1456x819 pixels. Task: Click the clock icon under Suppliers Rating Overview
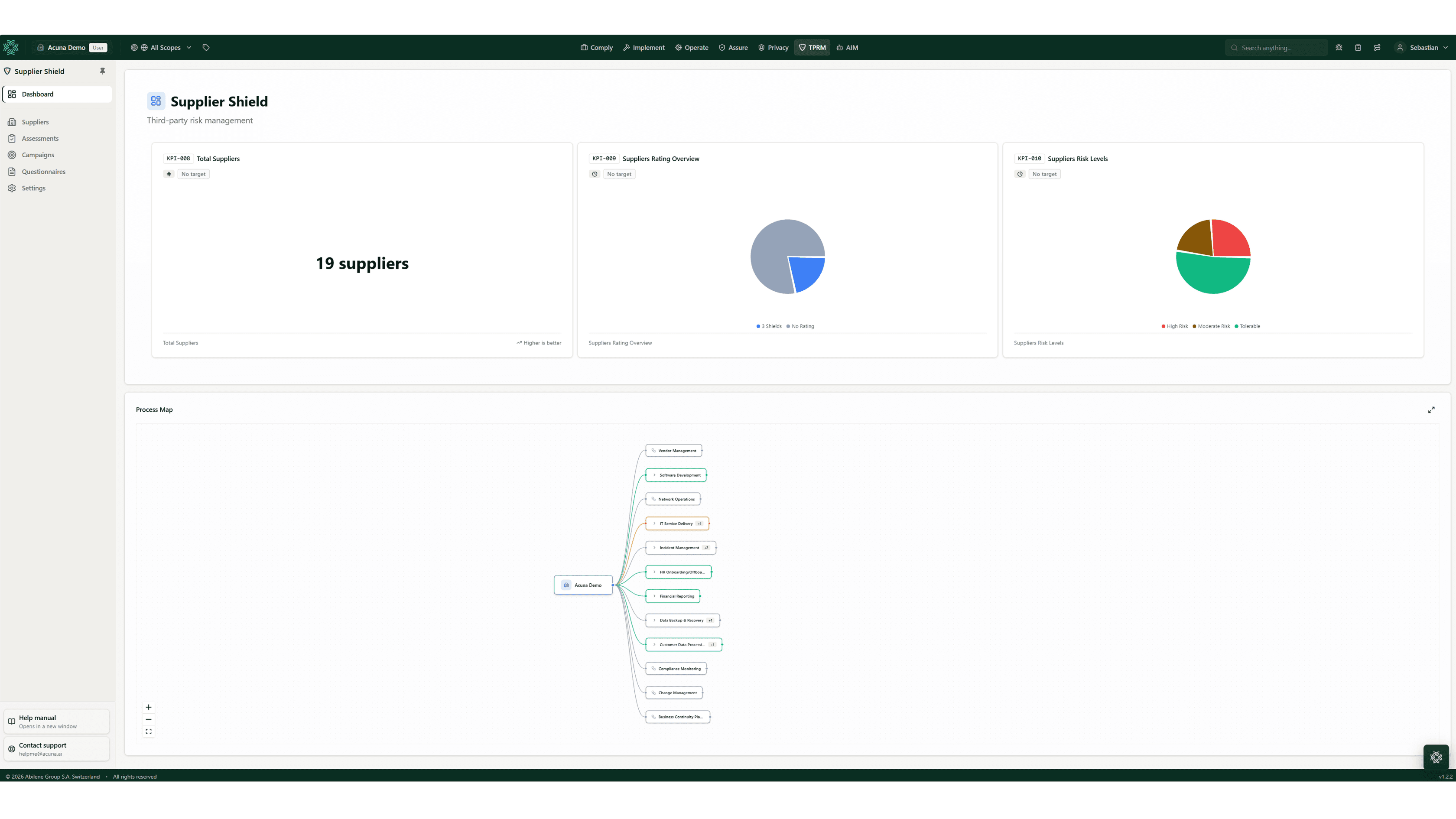(595, 174)
